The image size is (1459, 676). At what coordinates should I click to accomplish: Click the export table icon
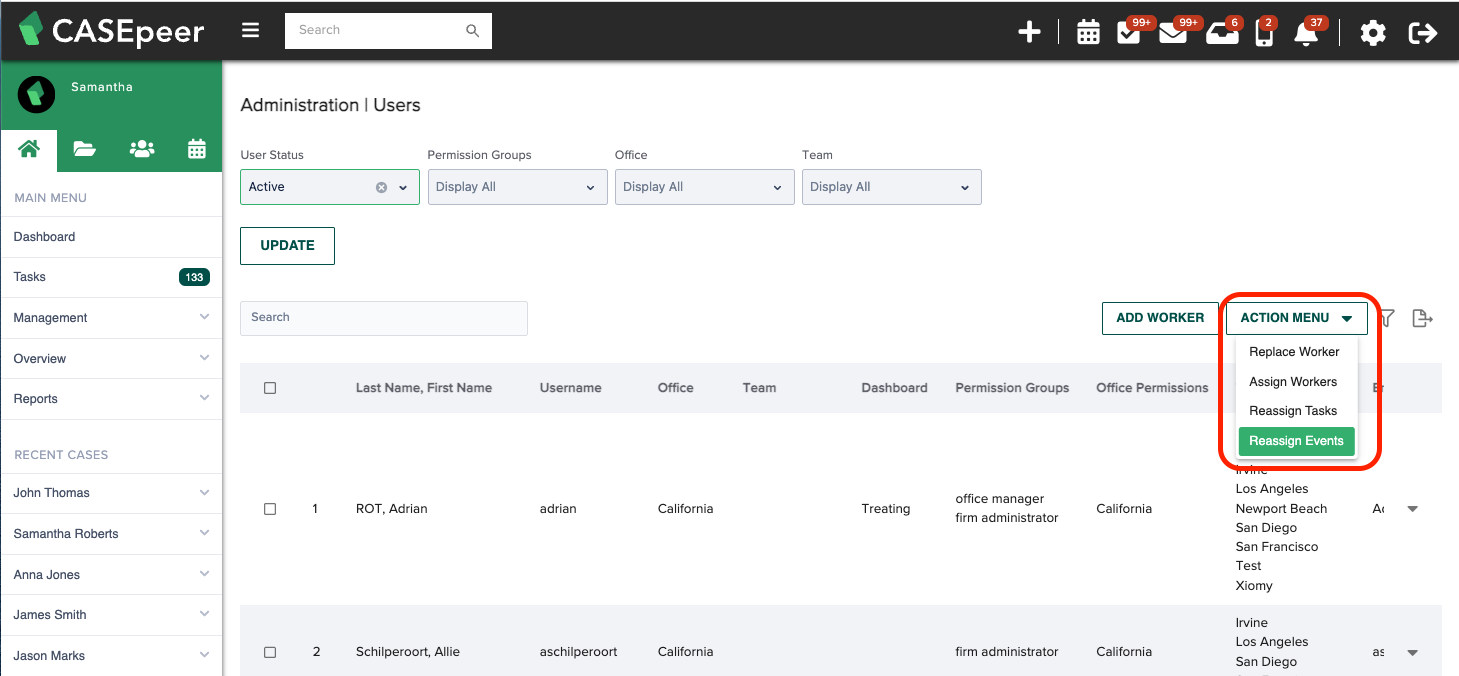pyautogui.click(x=1422, y=318)
